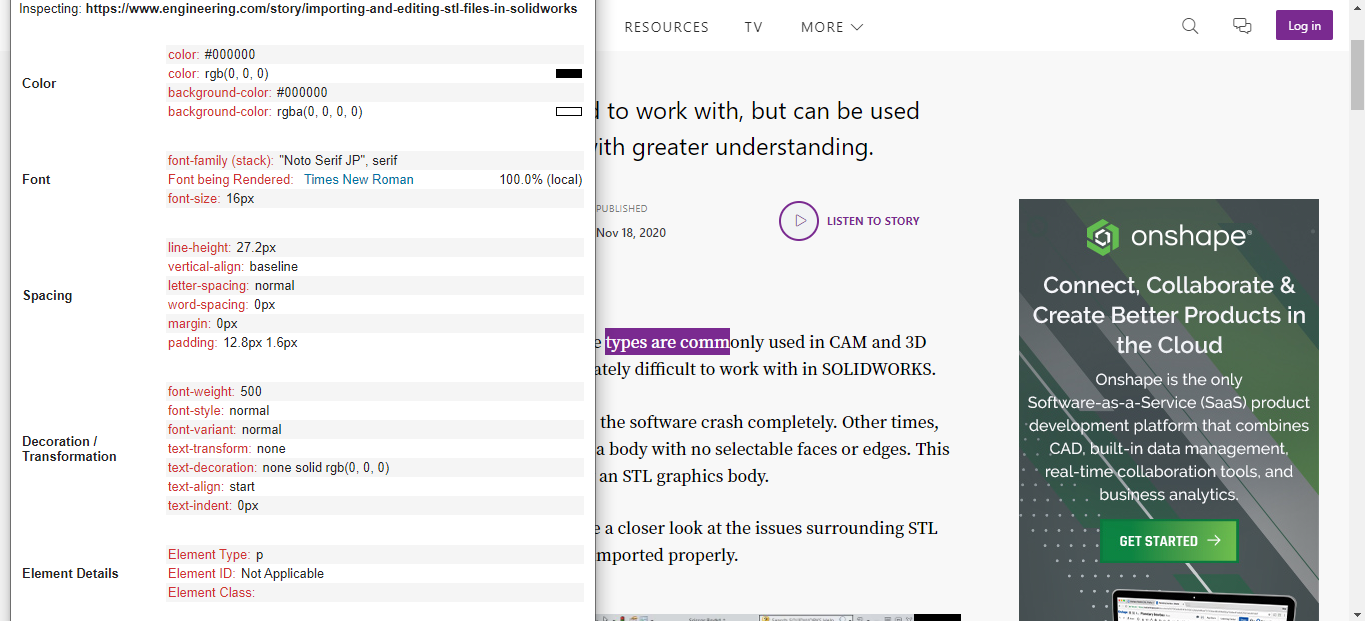Click the Element Details section heading
The width and height of the screenshot is (1365, 621).
70,574
